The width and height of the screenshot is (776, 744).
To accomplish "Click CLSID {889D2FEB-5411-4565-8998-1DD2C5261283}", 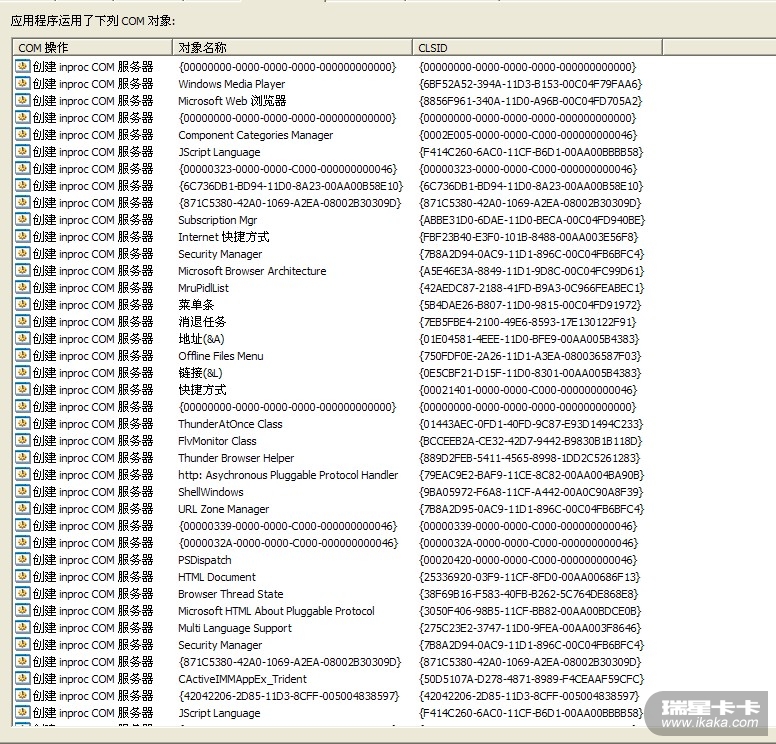I will (530, 458).
